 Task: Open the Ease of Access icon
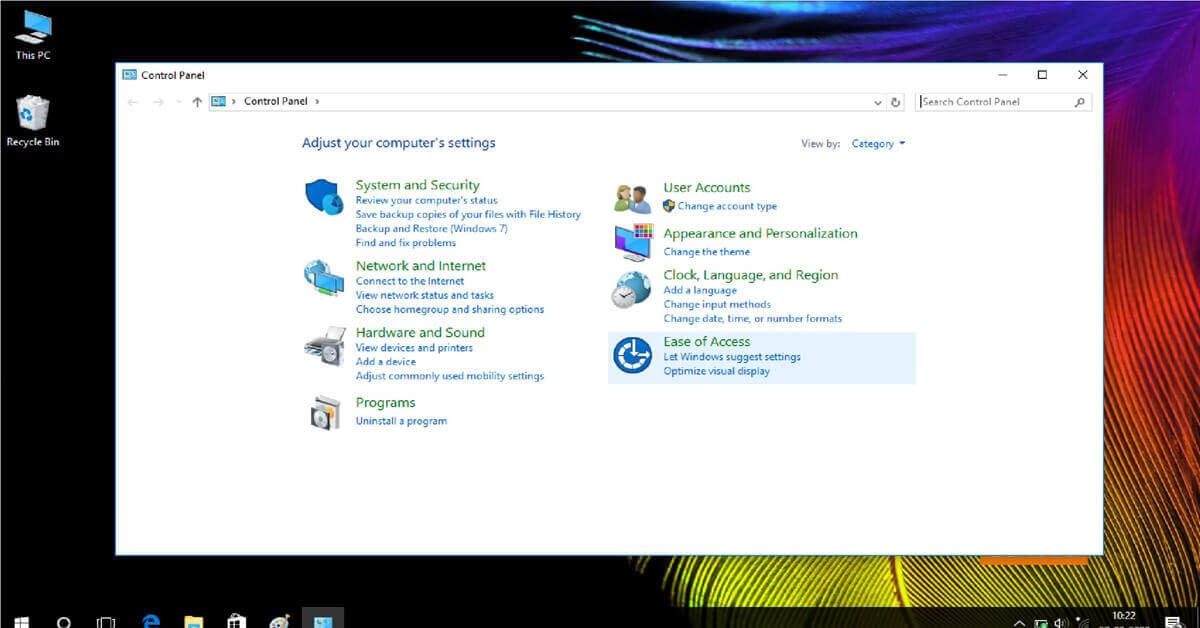(x=632, y=355)
